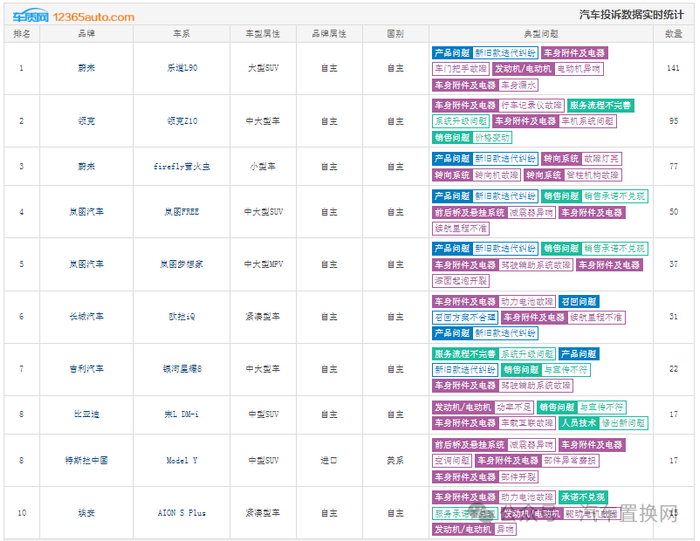Click the AION S Plus car series cell
This screenshot has height=541, width=700.
[x=182, y=513]
